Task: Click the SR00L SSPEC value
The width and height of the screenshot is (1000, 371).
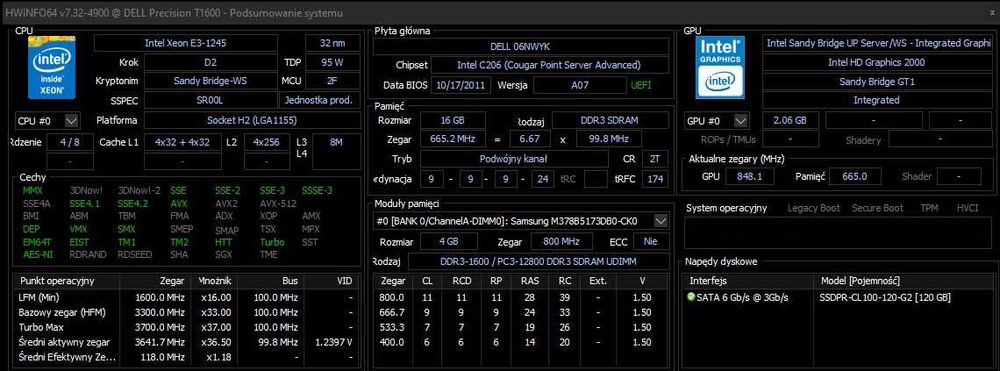Action: [x=210, y=100]
